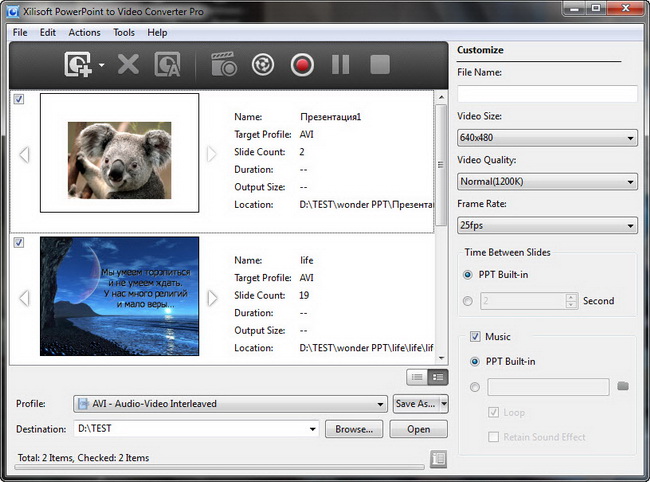Open the Tools menu
Viewport: 650px width, 482px height.
tap(124, 32)
